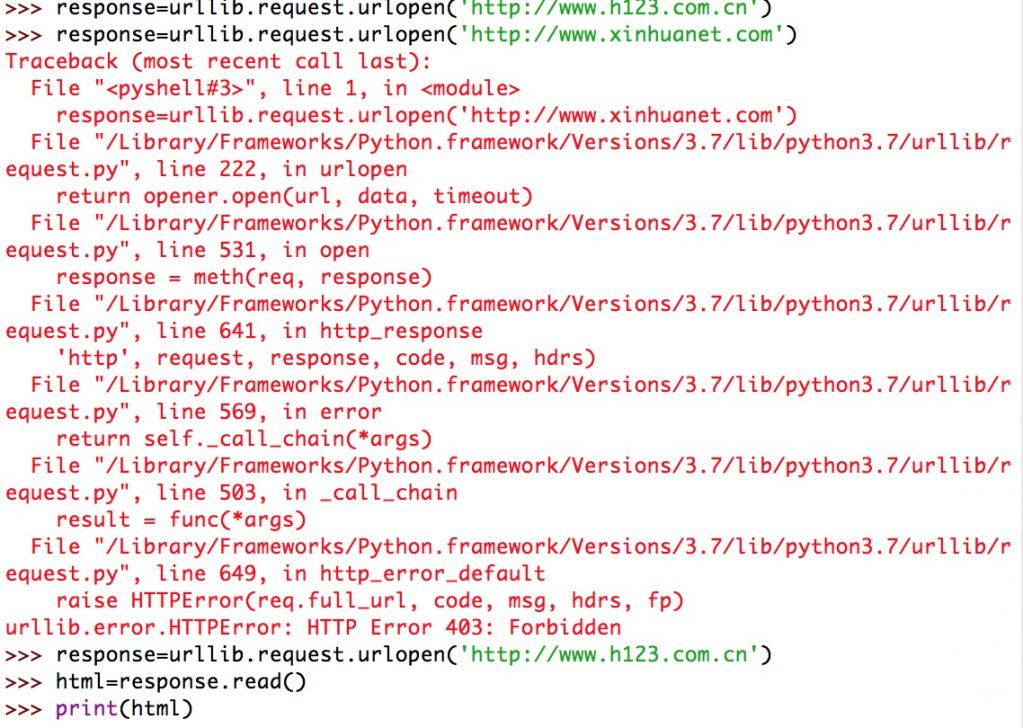Screen dimensions: 1023x728
Task: Click the "html=response.read()" command line
Action: (x=180, y=682)
